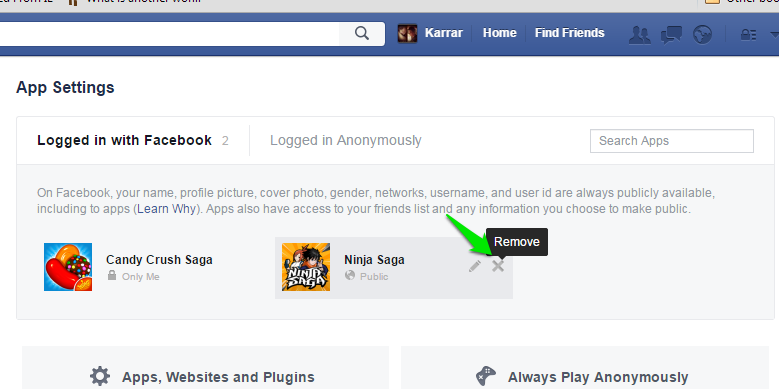The image size is (779, 389).
Task: Select the Candy Crush Saga name
Action: coord(159,260)
